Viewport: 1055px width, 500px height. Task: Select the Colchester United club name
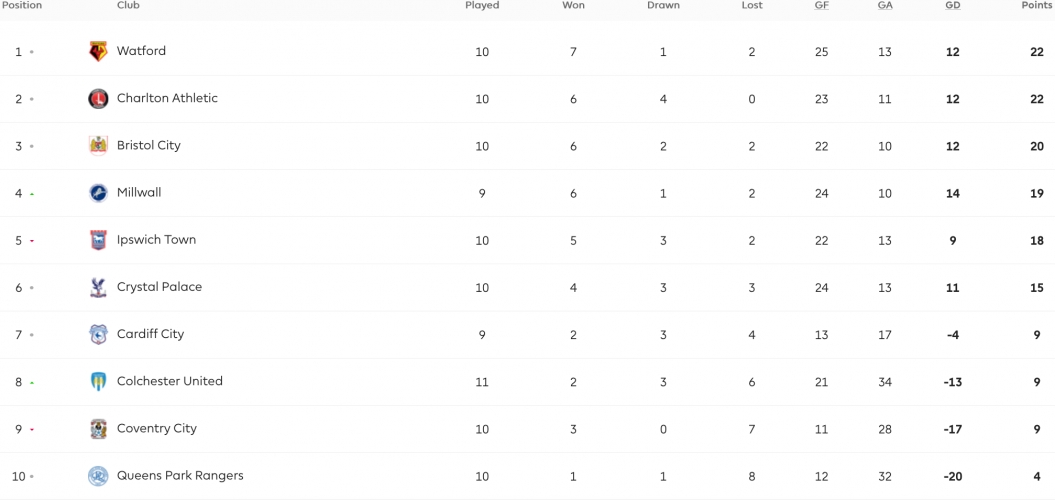click(x=170, y=380)
